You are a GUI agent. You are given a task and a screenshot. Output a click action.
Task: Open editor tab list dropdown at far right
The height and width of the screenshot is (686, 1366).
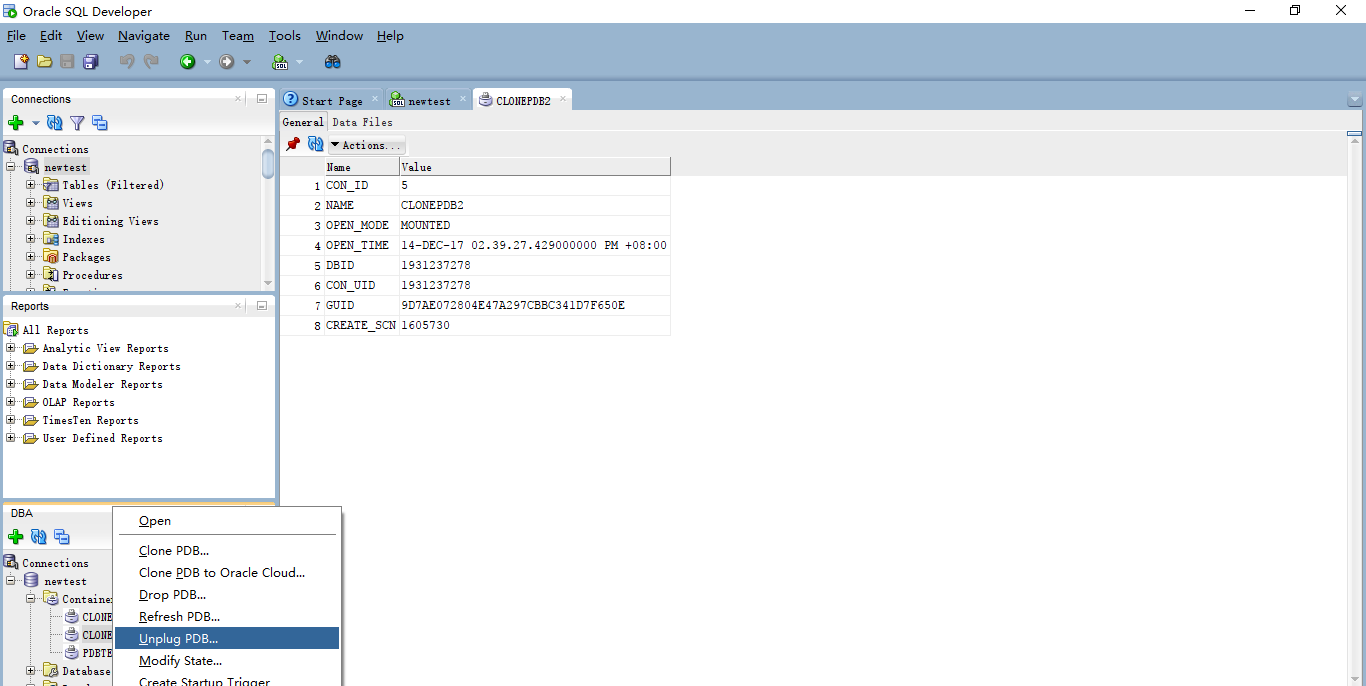[1355, 100]
